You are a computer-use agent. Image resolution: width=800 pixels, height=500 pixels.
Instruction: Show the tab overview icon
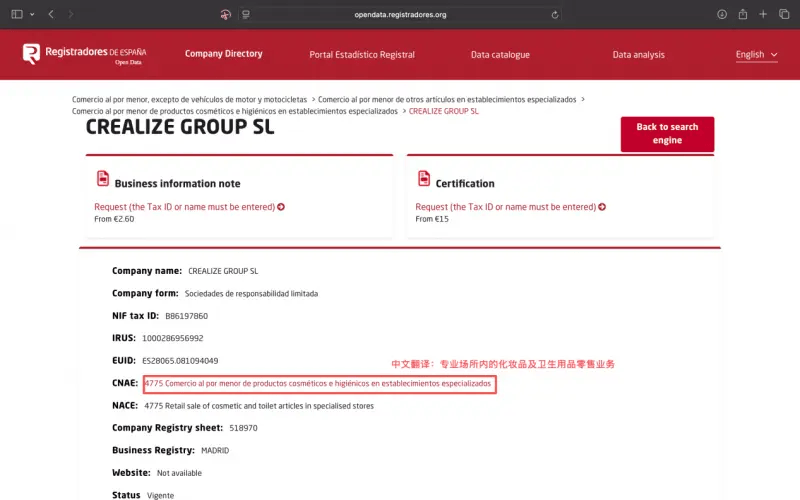tap(784, 14)
